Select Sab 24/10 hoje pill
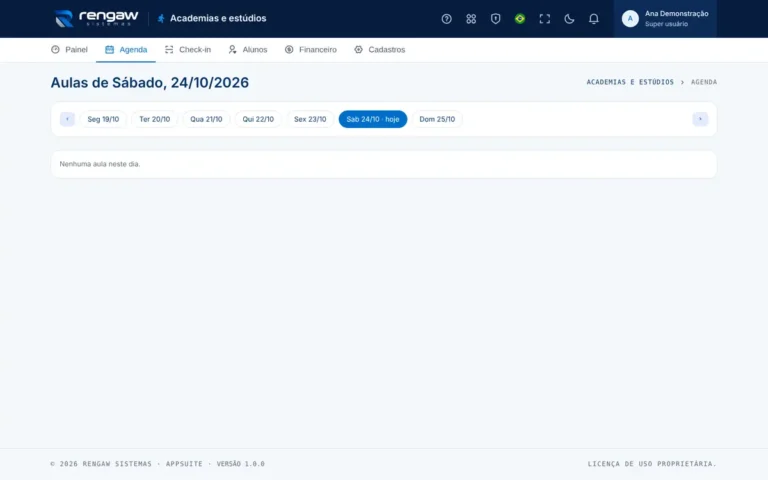768x480 pixels. [x=373, y=119]
